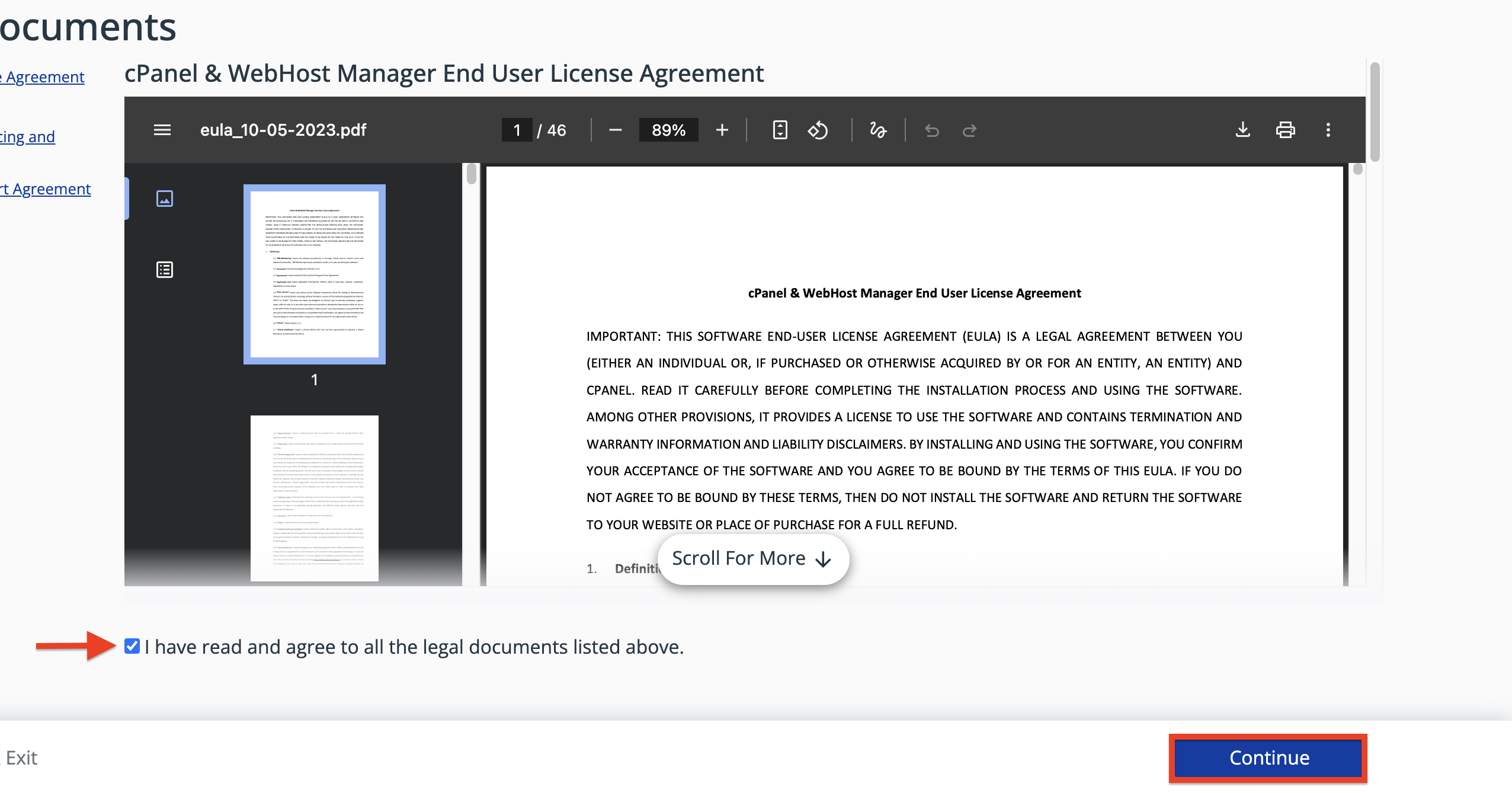This screenshot has height=793, width=1512.
Task: Open the 't Agreement' link in left list
Action: pos(46,189)
